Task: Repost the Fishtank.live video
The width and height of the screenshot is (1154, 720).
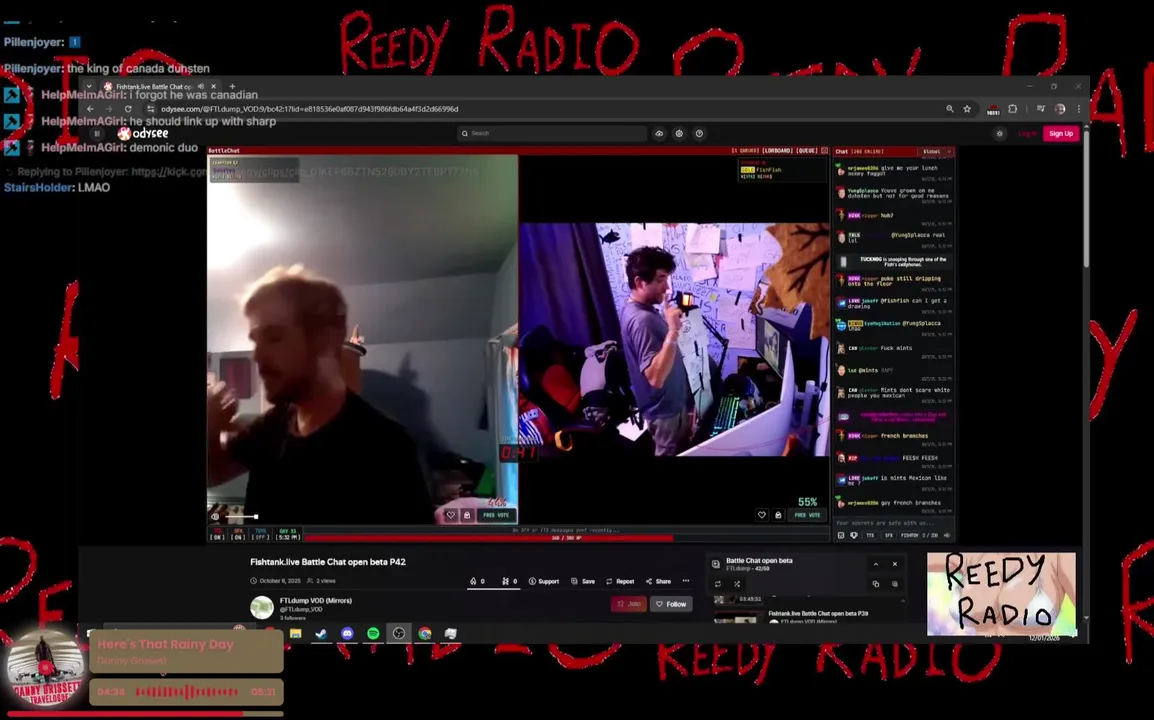Action: click(620, 581)
